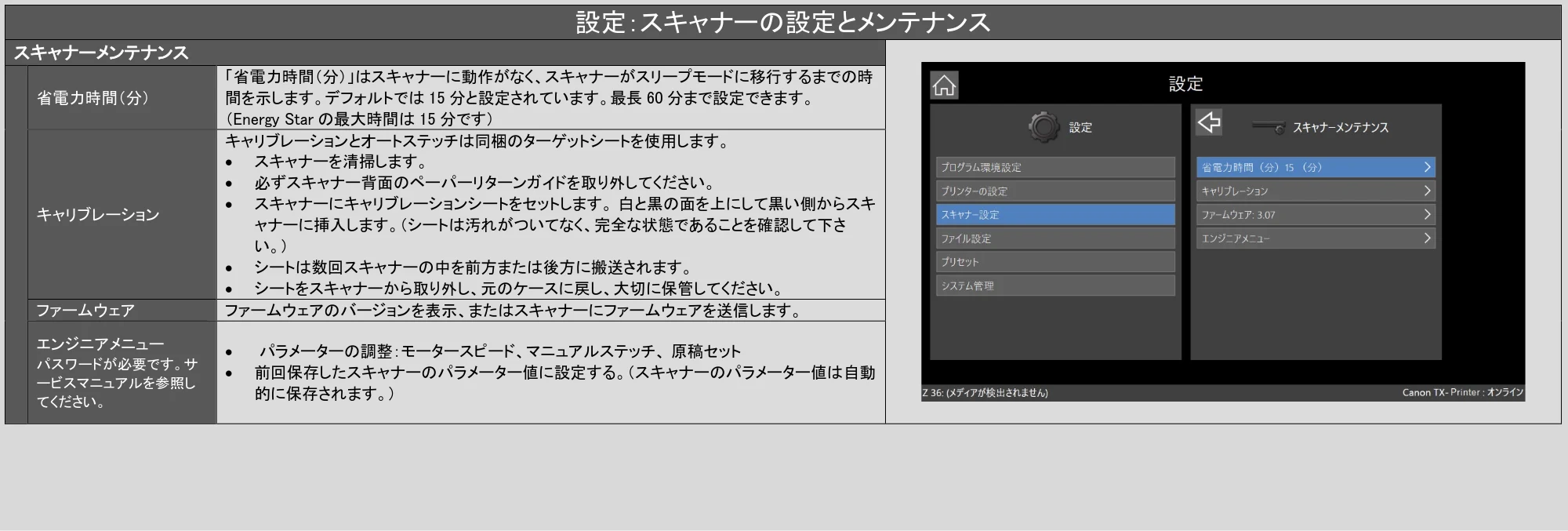Click スキャナーを清掃します bullet text
Image resolution: width=1568 pixels, height=531 pixels.
[340, 162]
